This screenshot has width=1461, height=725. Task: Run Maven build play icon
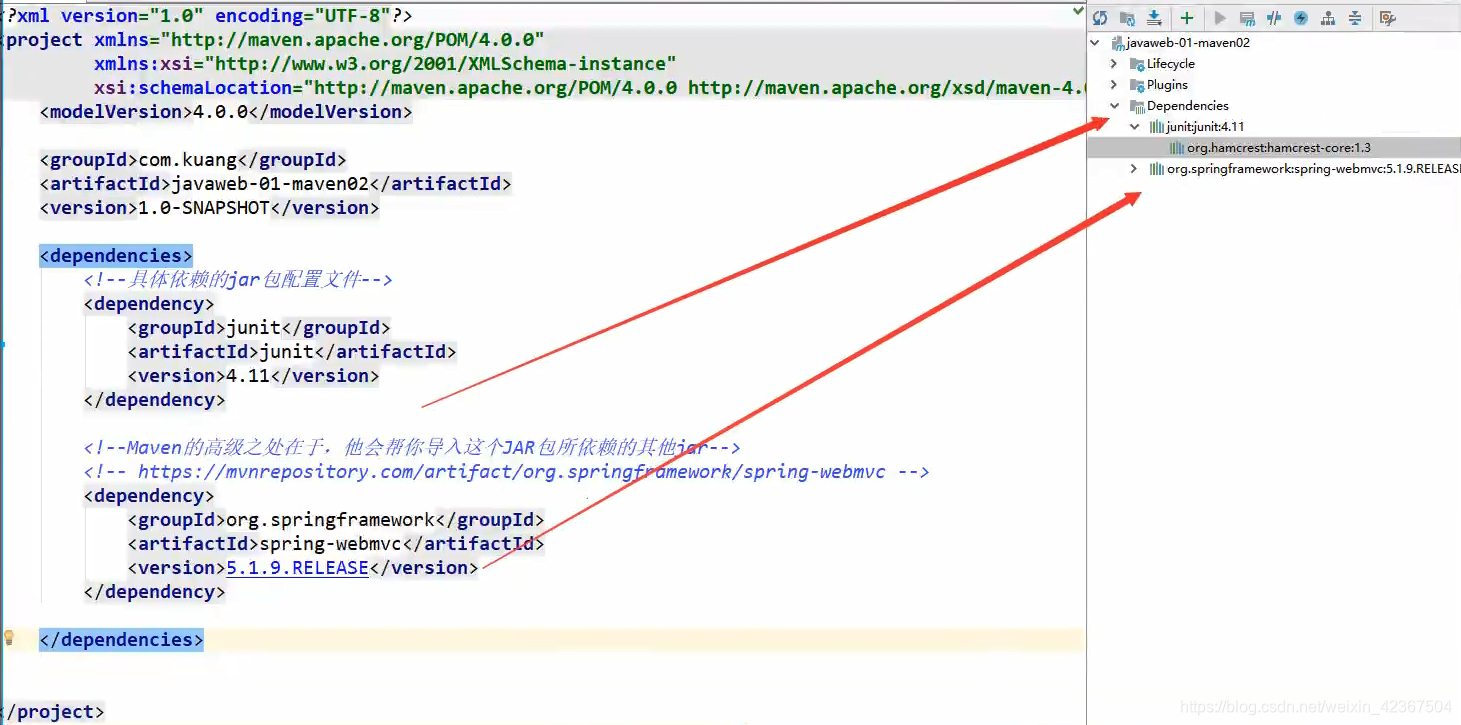(1220, 18)
